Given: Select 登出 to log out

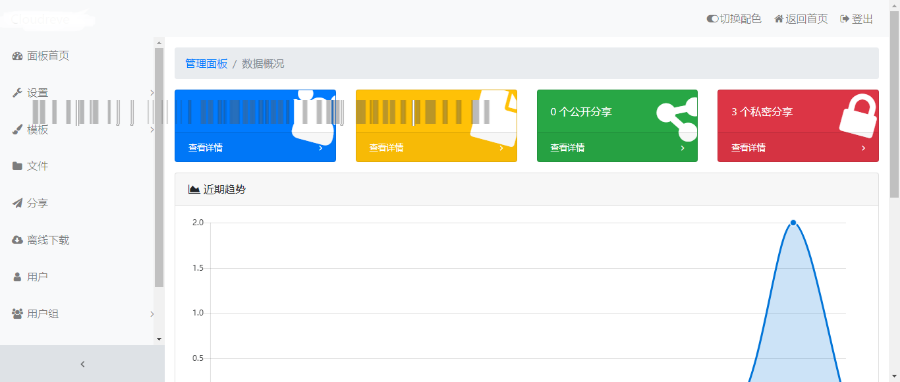Looking at the screenshot, I should pyautogui.click(x=856, y=19).
